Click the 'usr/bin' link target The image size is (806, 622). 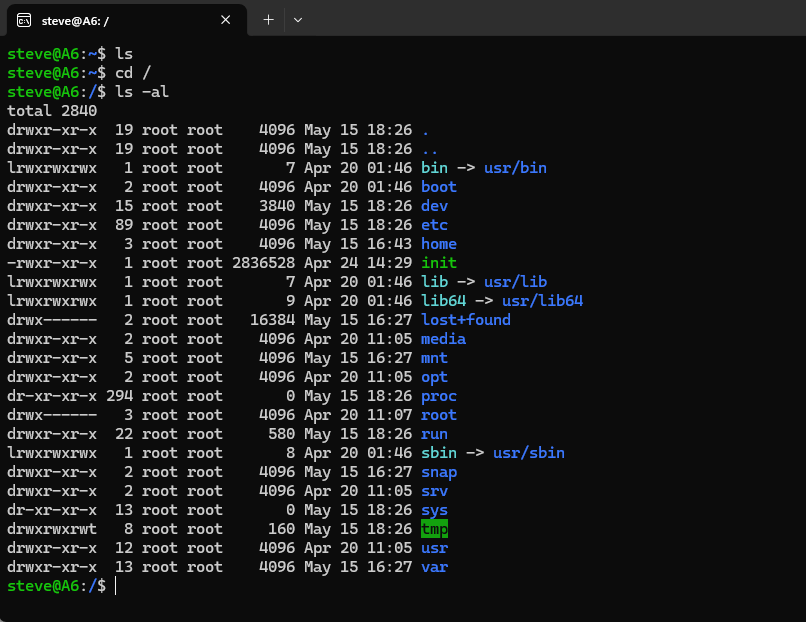(515, 168)
